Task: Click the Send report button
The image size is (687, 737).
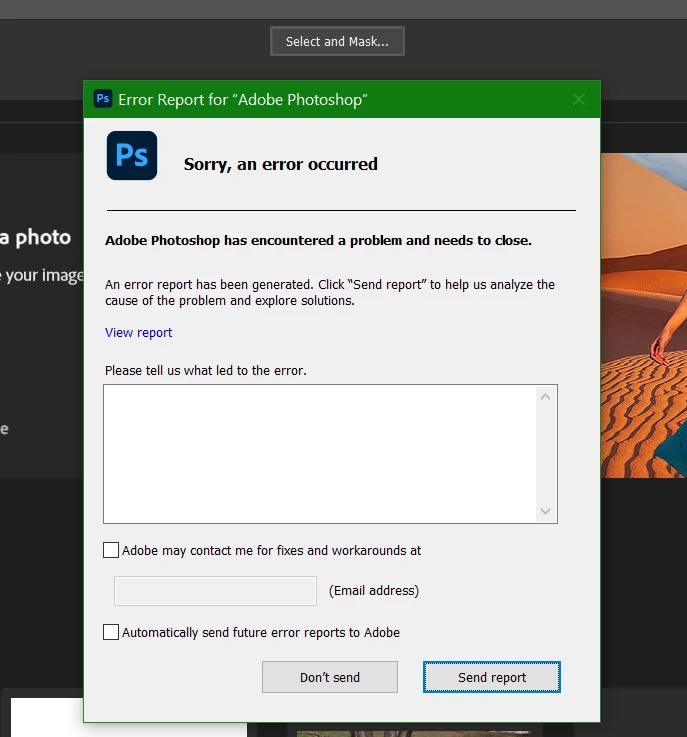Action: [492, 677]
